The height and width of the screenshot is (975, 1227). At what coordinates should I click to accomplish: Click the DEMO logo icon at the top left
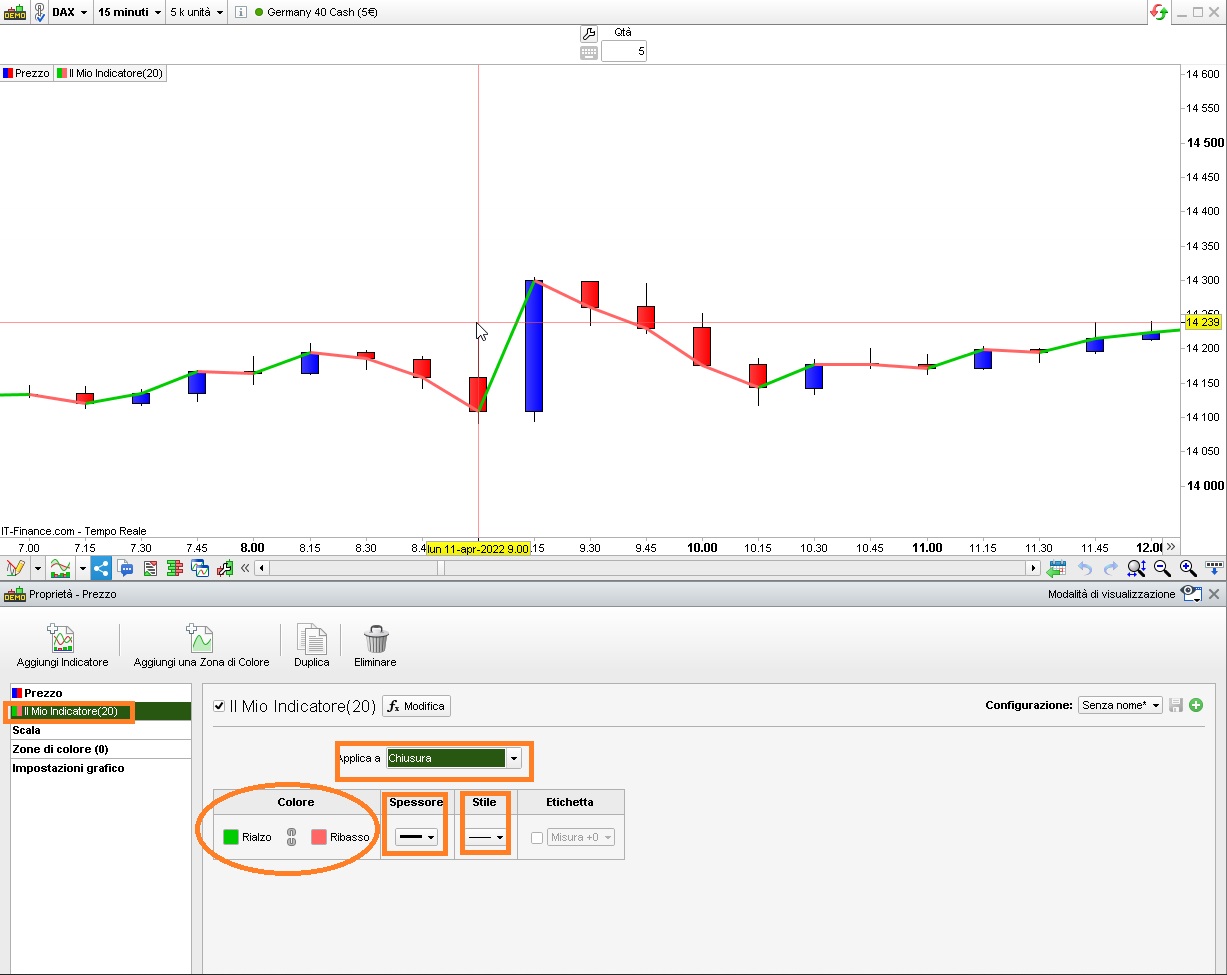15,12
